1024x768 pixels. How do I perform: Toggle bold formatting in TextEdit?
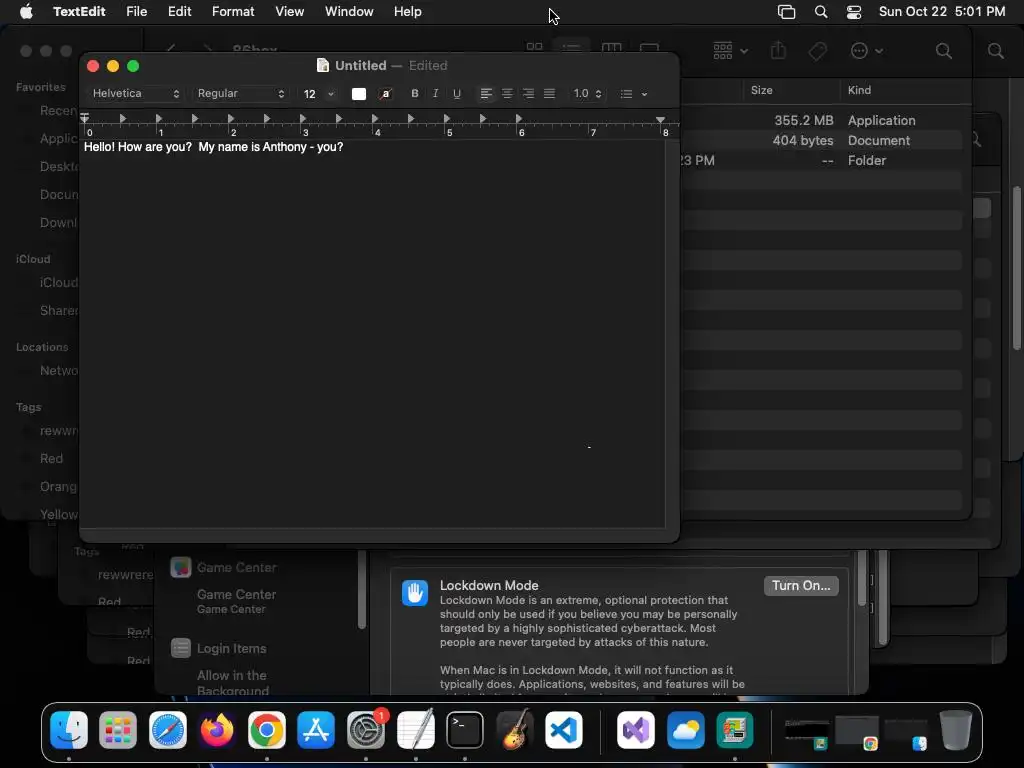point(415,93)
